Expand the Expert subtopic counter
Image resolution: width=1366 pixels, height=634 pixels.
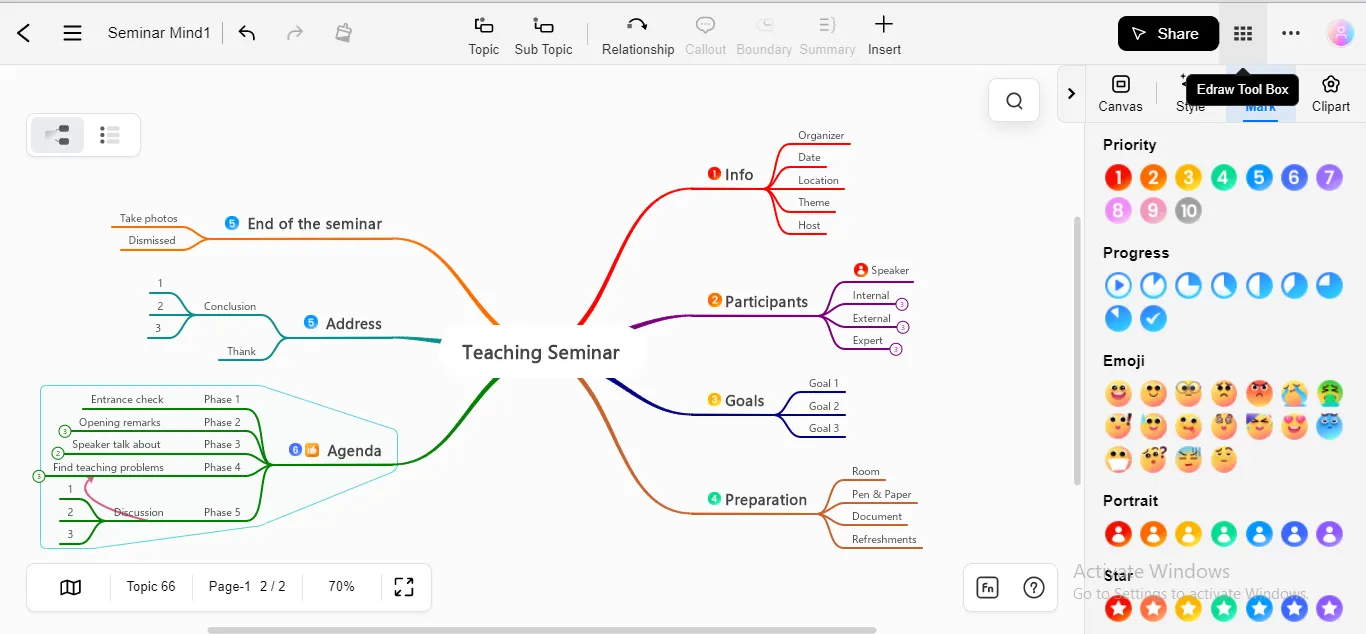coord(896,349)
